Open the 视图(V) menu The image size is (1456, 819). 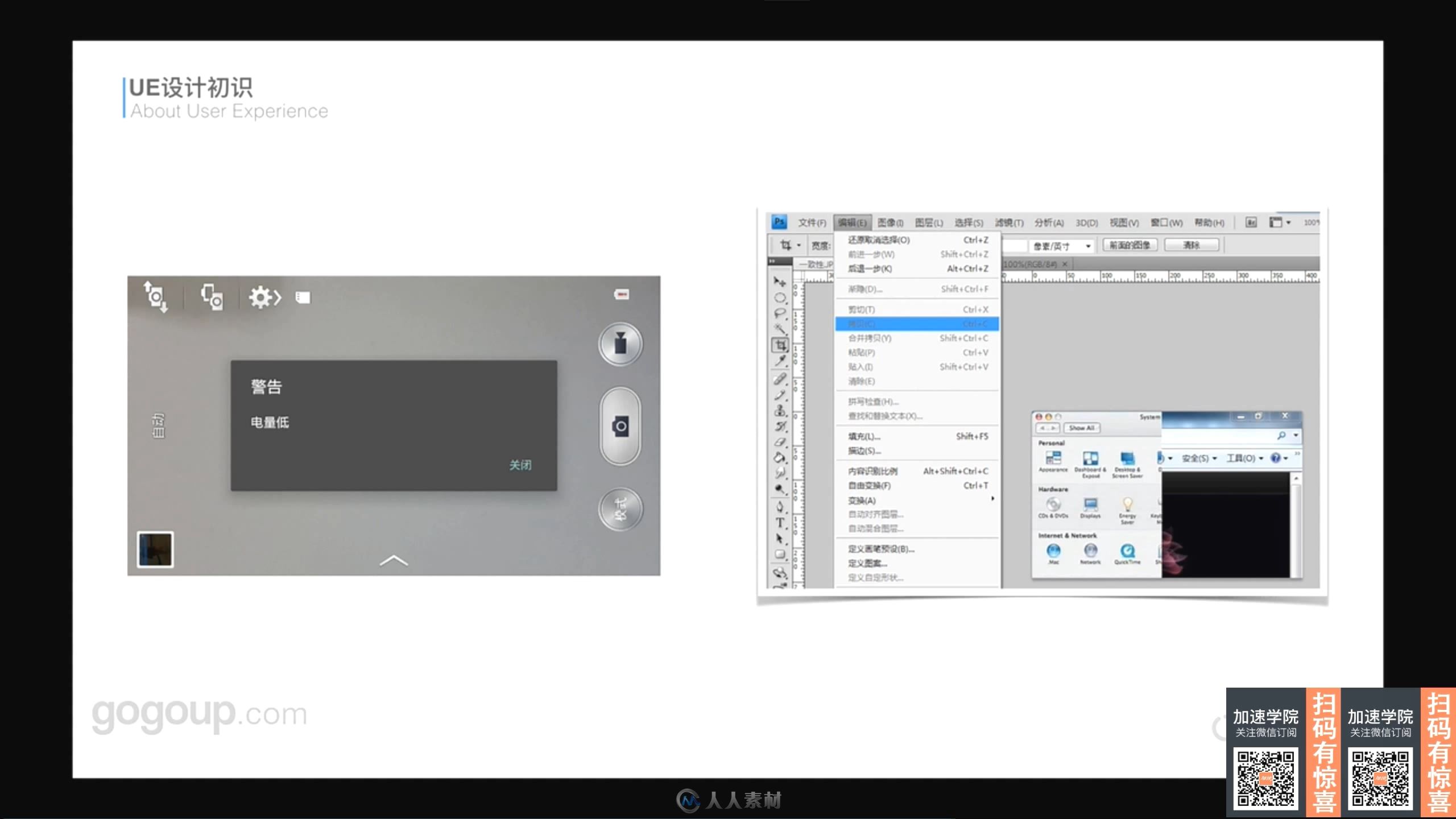(1124, 222)
